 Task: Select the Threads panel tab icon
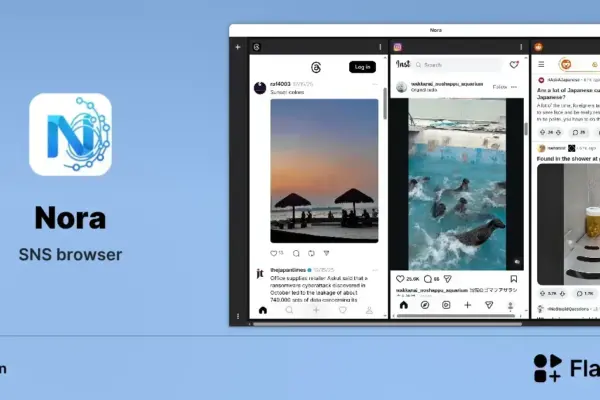(257, 47)
